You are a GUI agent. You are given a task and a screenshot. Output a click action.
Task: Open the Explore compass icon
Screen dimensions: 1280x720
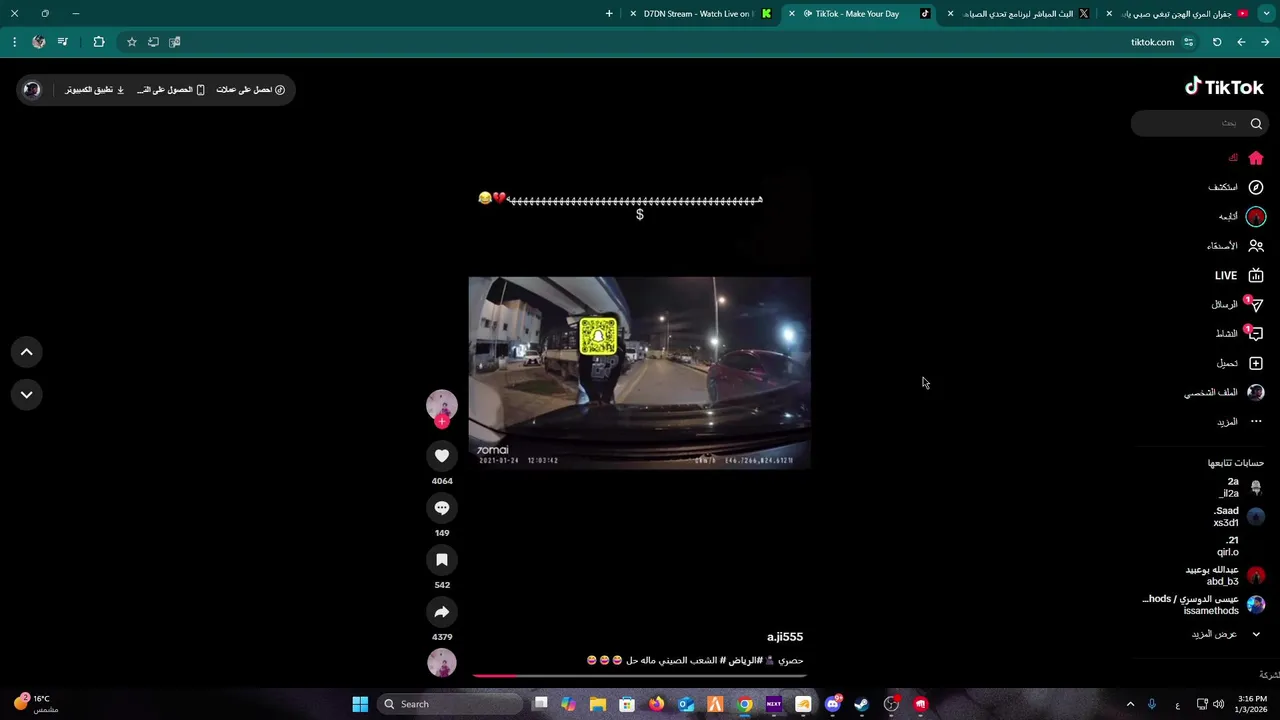coord(1256,187)
